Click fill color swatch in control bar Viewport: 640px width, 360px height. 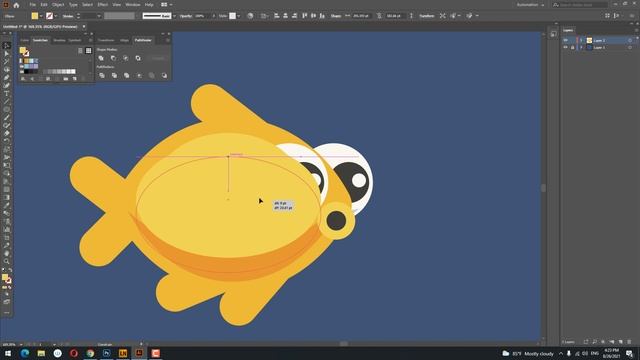[x=35, y=16]
